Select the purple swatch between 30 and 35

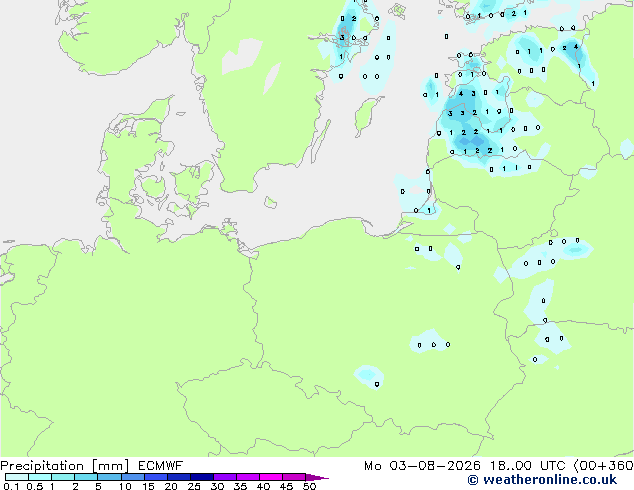225,477
